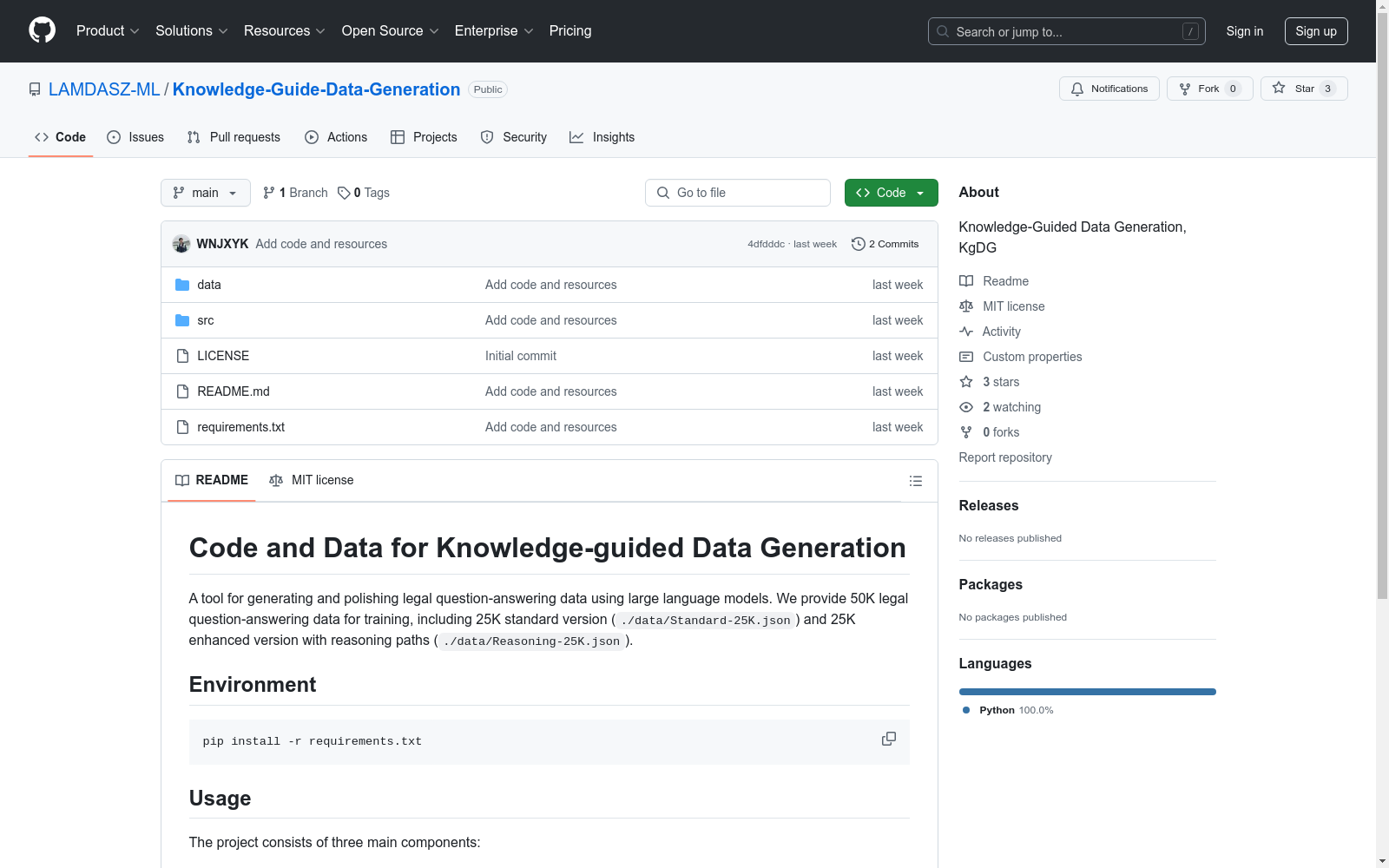1389x868 pixels.
Task: Open the commit history clock icon
Action: (x=858, y=244)
